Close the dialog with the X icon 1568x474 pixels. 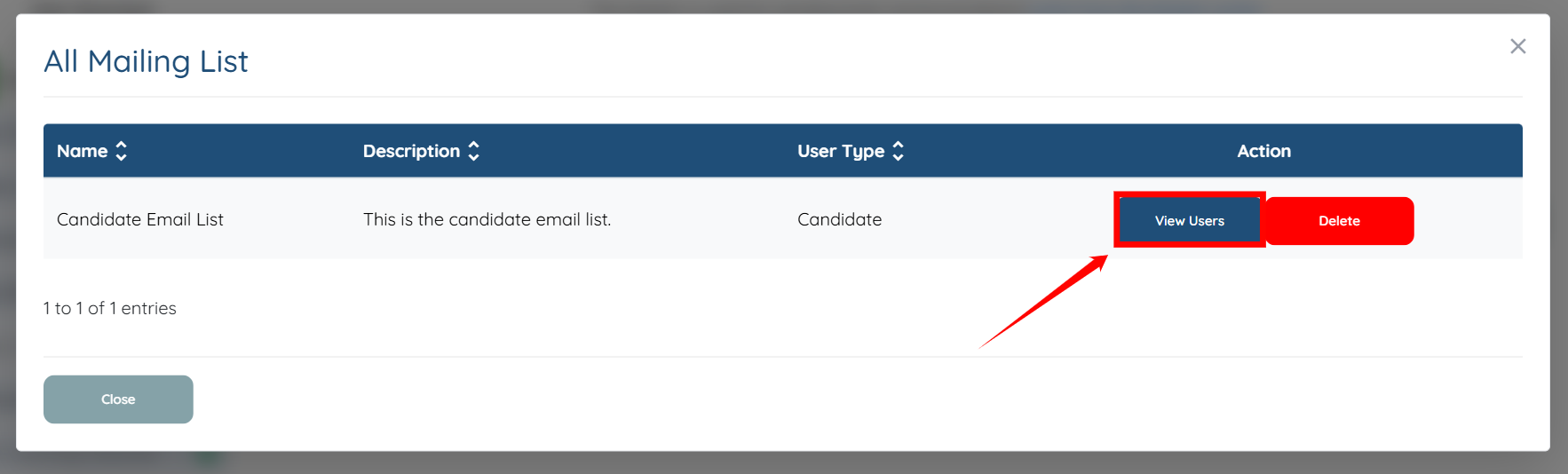point(1517,46)
